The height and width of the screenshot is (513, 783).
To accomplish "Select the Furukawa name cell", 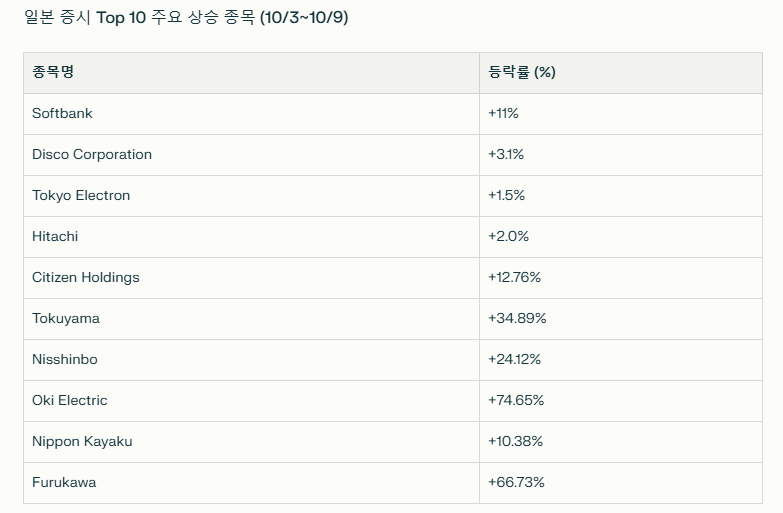I will 64,482.
